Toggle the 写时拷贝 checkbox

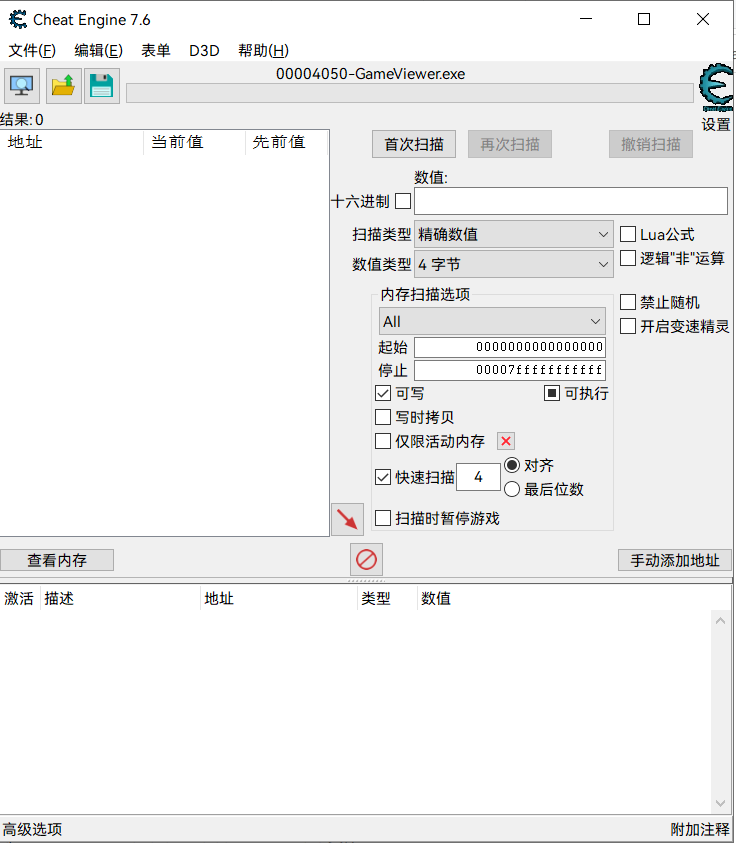pyautogui.click(x=383, y=417)
